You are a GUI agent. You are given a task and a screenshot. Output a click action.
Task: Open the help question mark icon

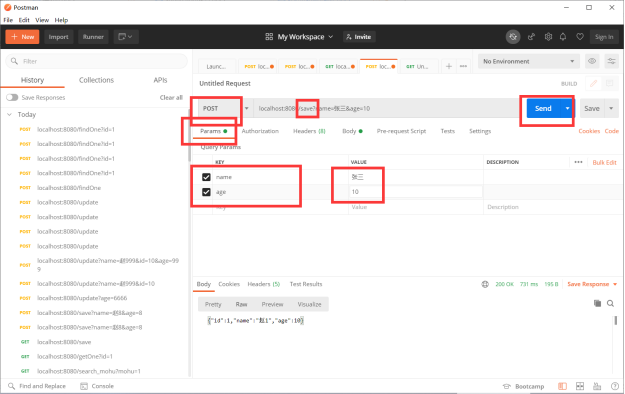[x=615, y=386]
